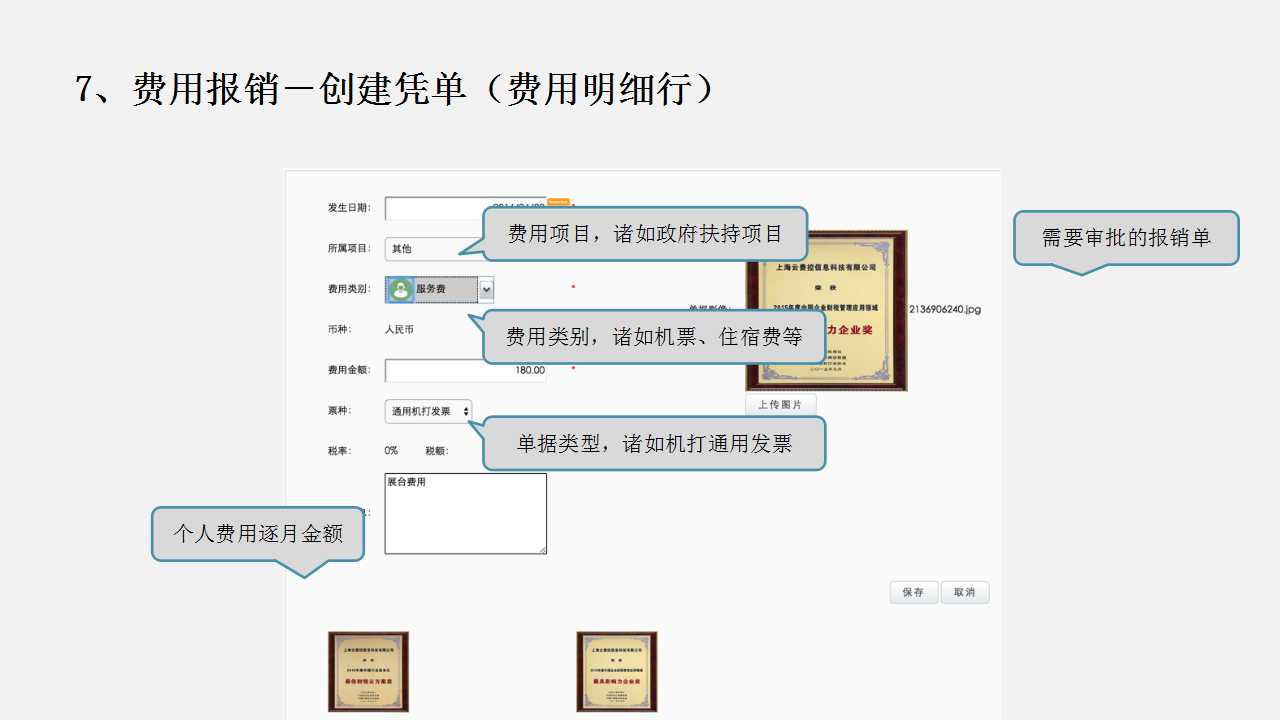Click the 税额: label

[437, 451]
